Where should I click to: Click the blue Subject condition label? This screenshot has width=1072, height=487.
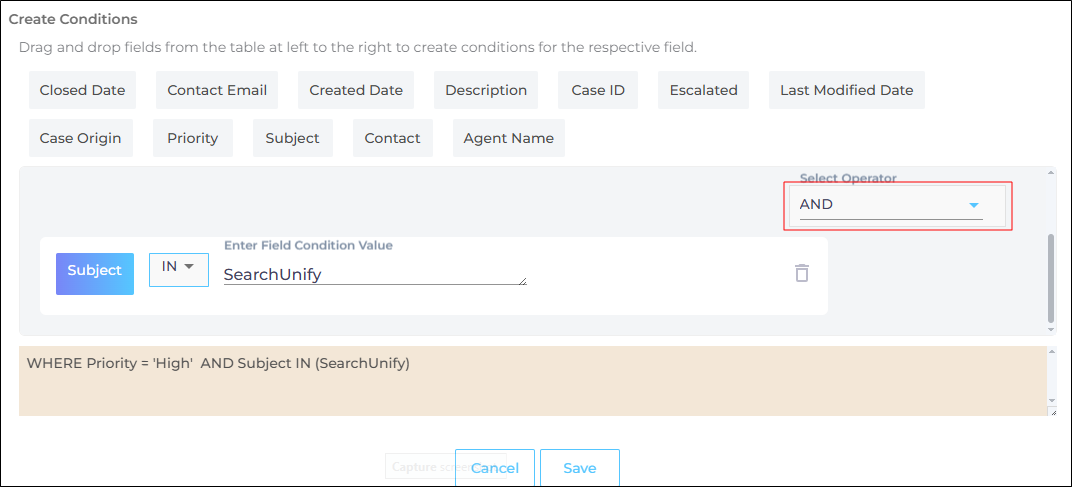(x=95, y=272)
